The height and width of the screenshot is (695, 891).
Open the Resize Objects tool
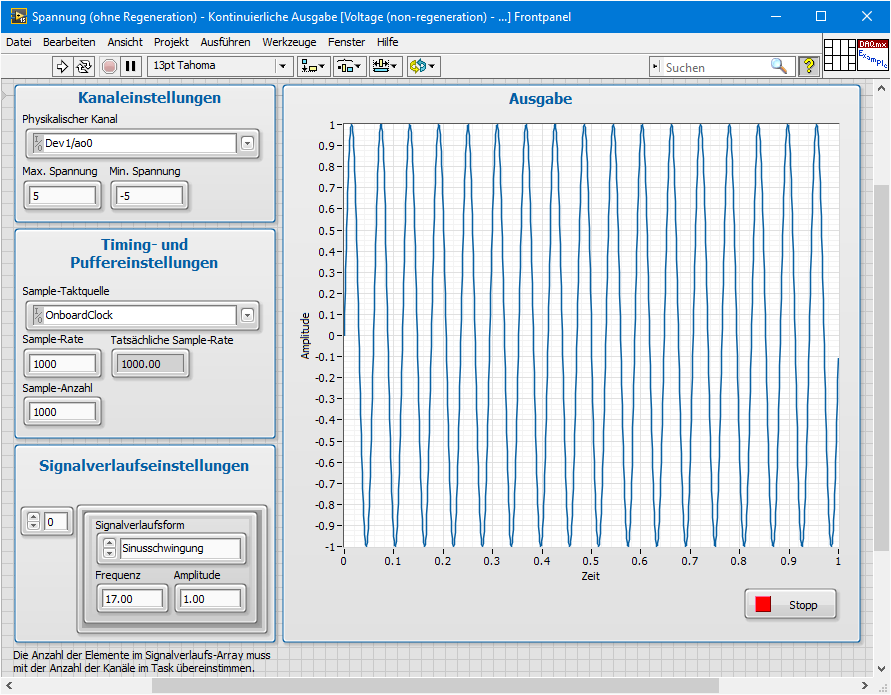384,66
